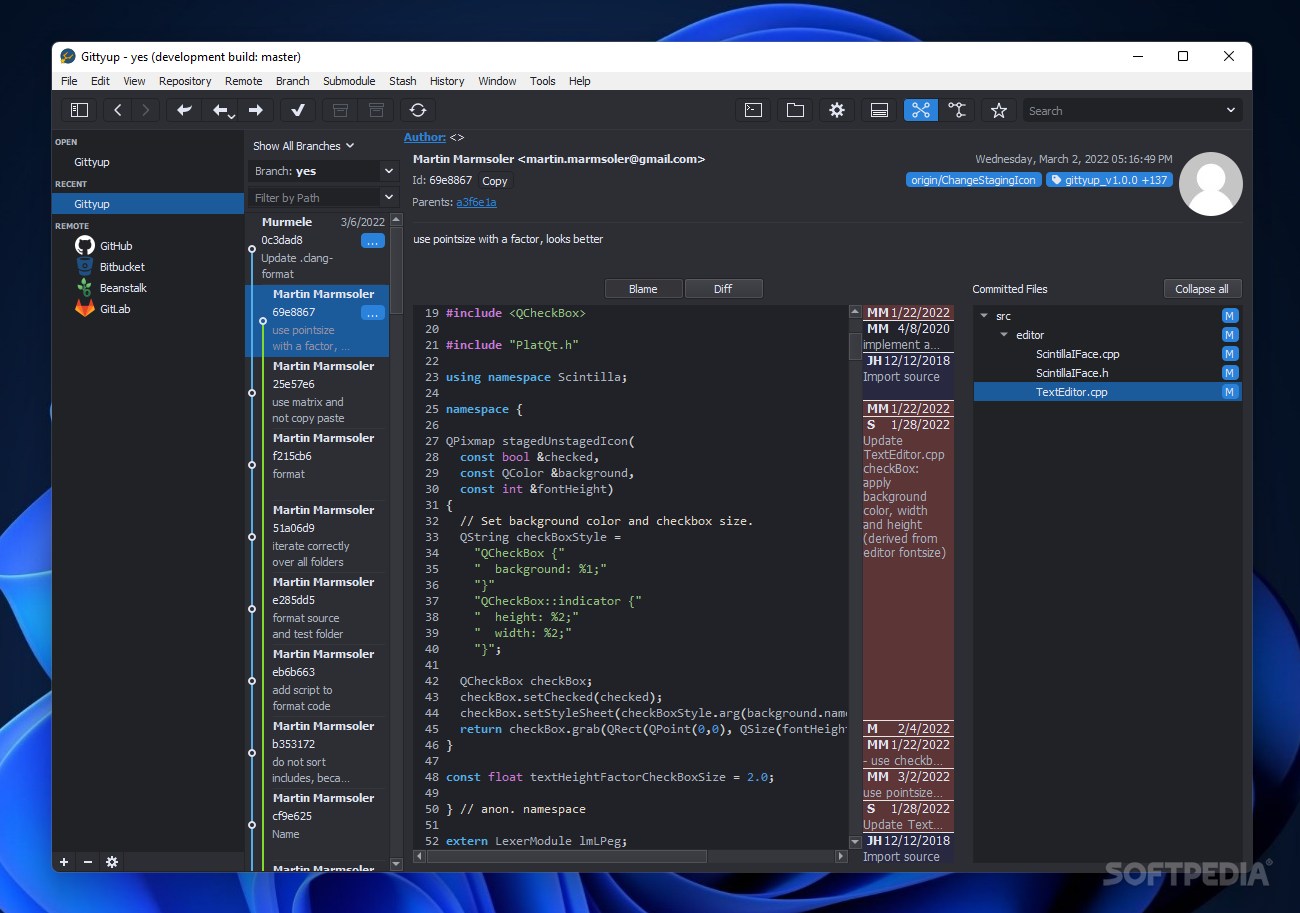Image resolution: width=1300 pixels, height=913 pixels.
Task: Open the Stash menu
Action: tap(403, 81)
